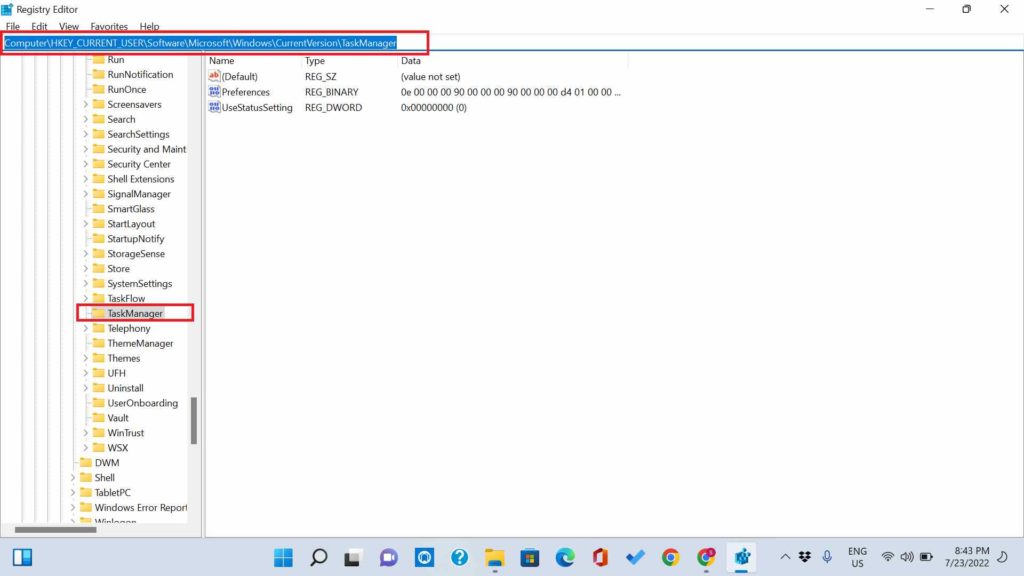Expand the SearchSettings key
This screenshot has height=576, width=1024.
click(x=86, y=135)
